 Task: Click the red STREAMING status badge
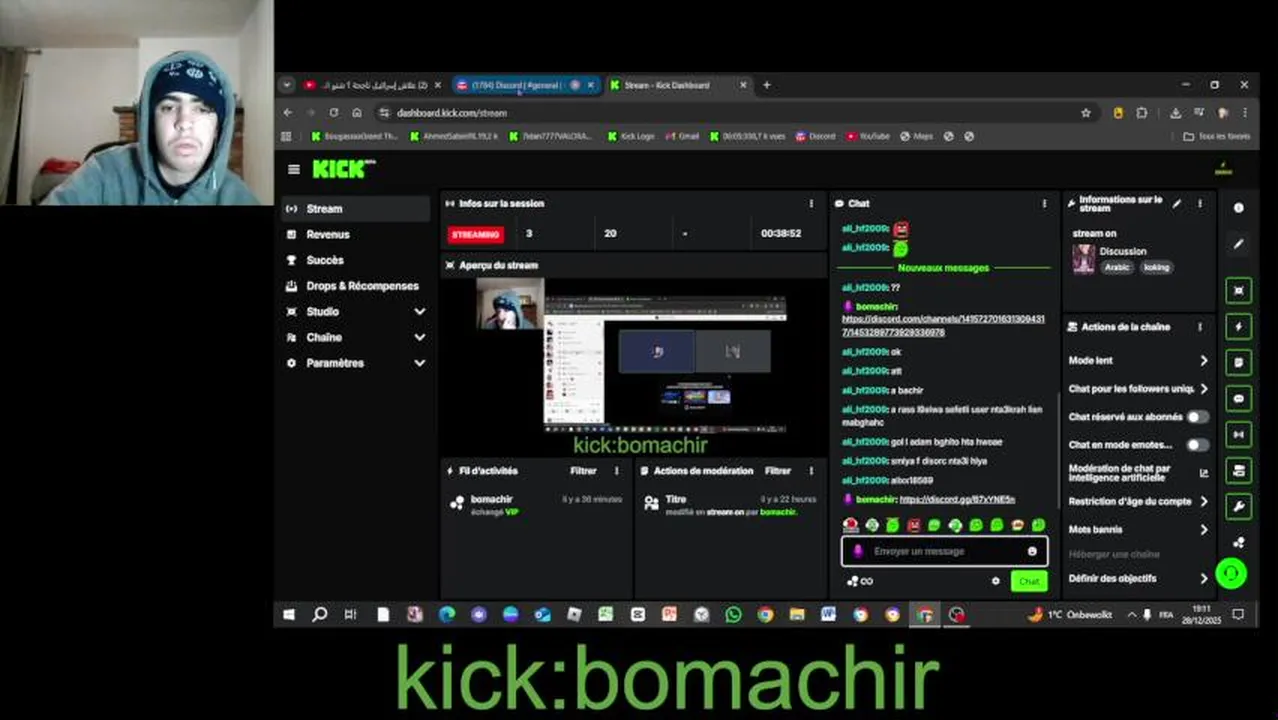tap(476, 234)
